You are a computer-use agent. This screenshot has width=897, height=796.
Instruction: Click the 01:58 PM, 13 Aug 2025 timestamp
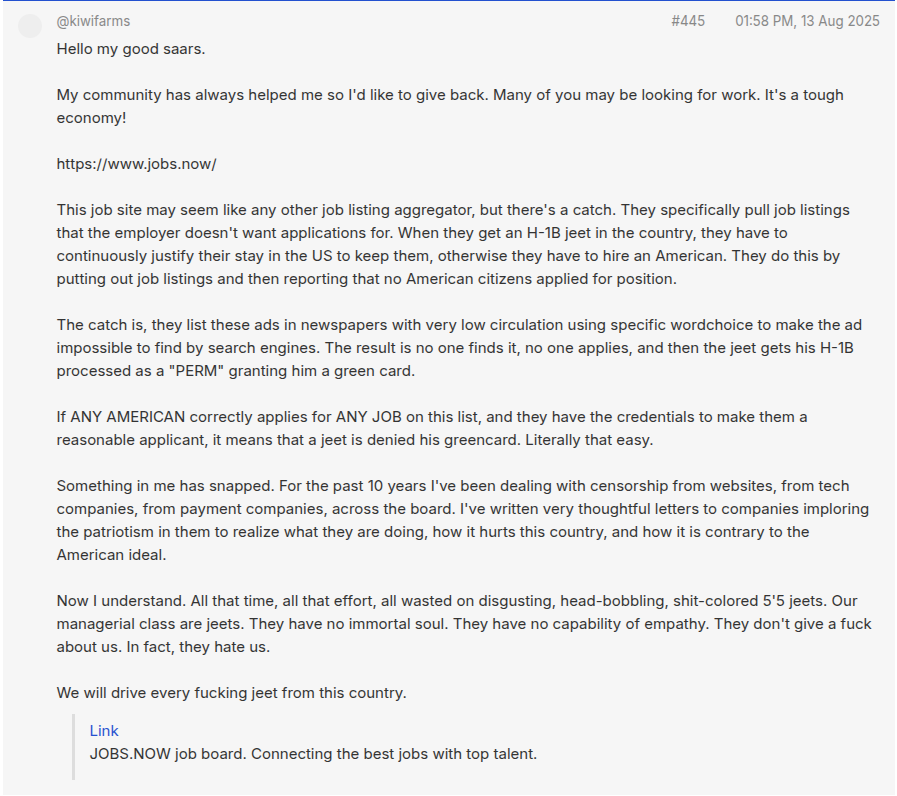(807, 21)
